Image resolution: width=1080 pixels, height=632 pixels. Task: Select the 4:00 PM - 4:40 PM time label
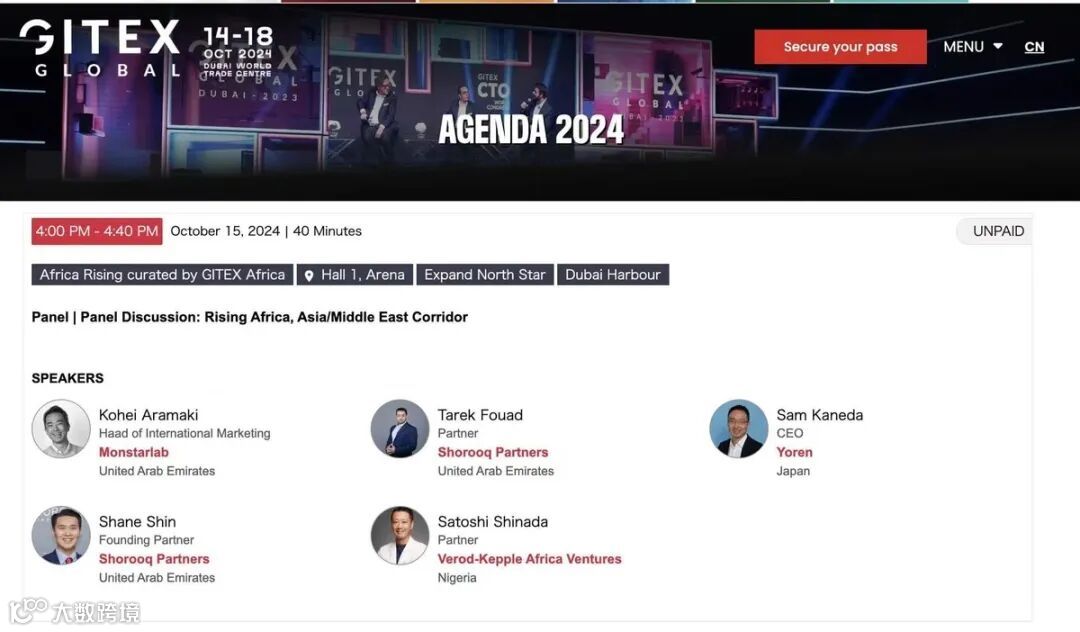[97, 231]
